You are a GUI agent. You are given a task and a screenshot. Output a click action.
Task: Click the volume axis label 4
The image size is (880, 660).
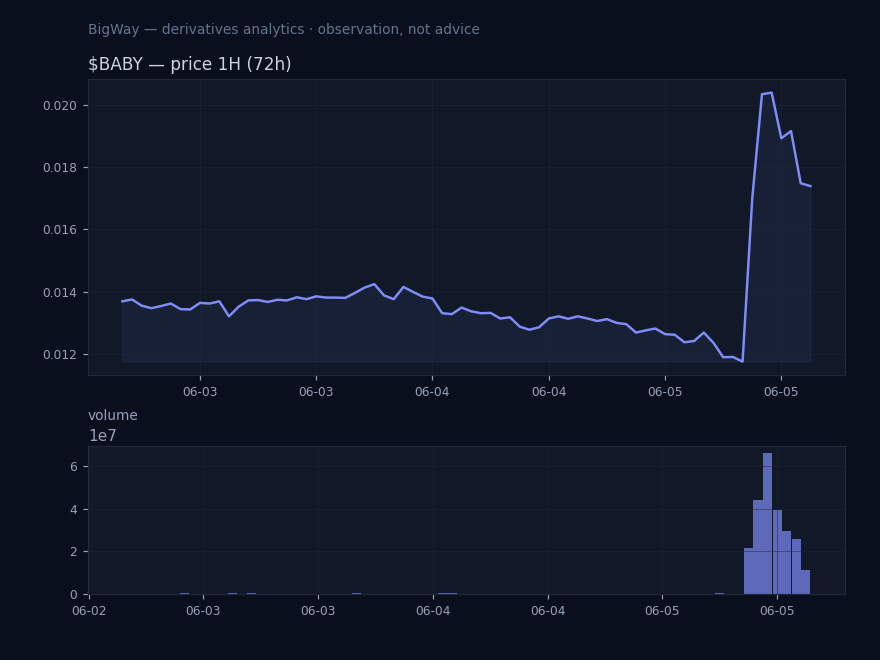coord(74,510)
